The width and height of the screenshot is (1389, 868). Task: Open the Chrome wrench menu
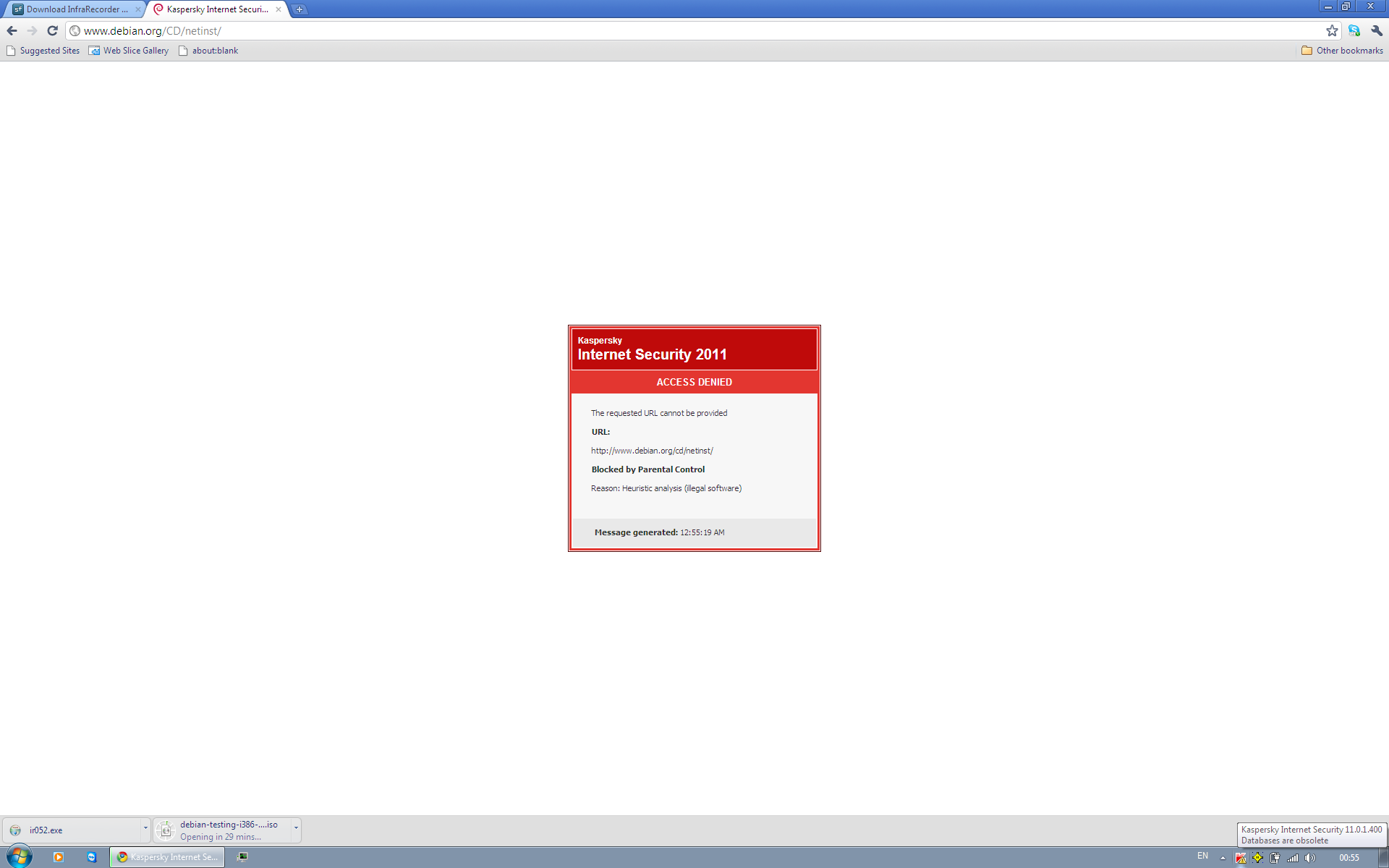pyautogui.click(x=1376, y=30)
